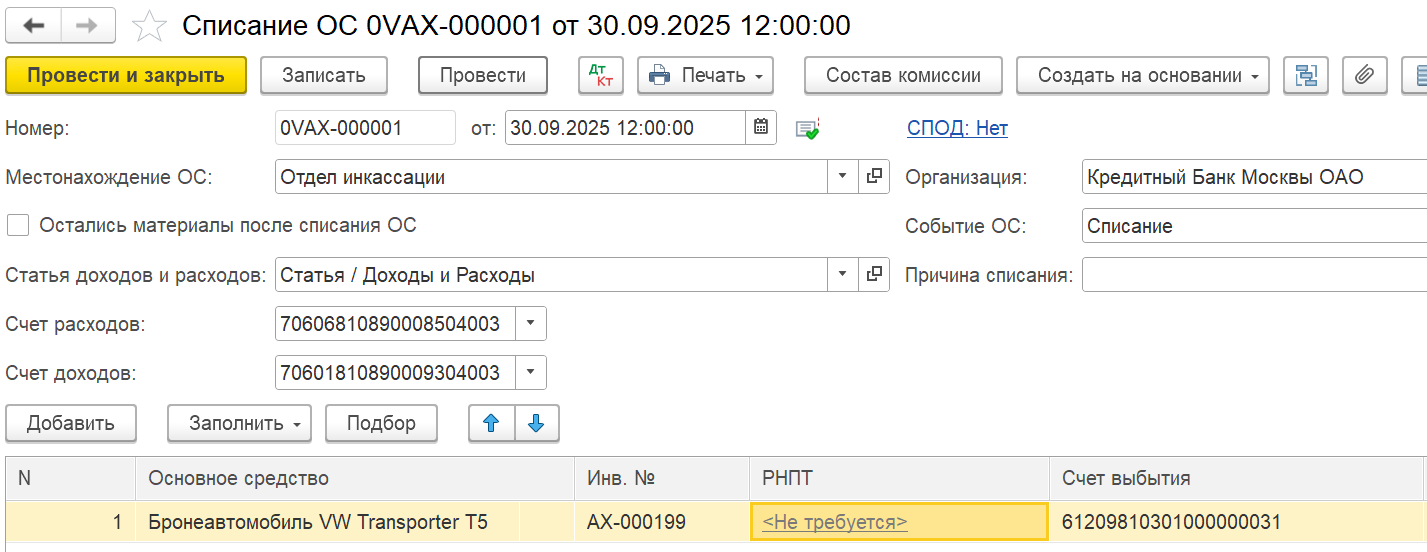The height and width of the screenshot is (552, 1427).
Task: Show Дт/Кт accounting entries
Action: (x=601, y=75)
